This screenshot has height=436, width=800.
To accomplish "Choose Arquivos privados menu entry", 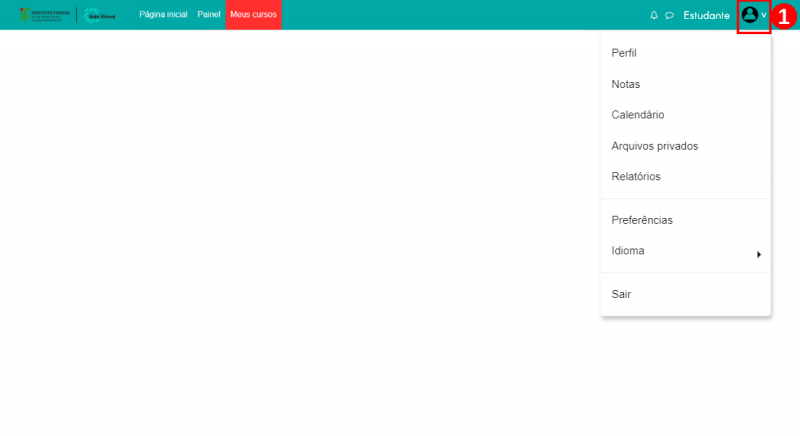I will pyautogui.click(x=686, y=146).
